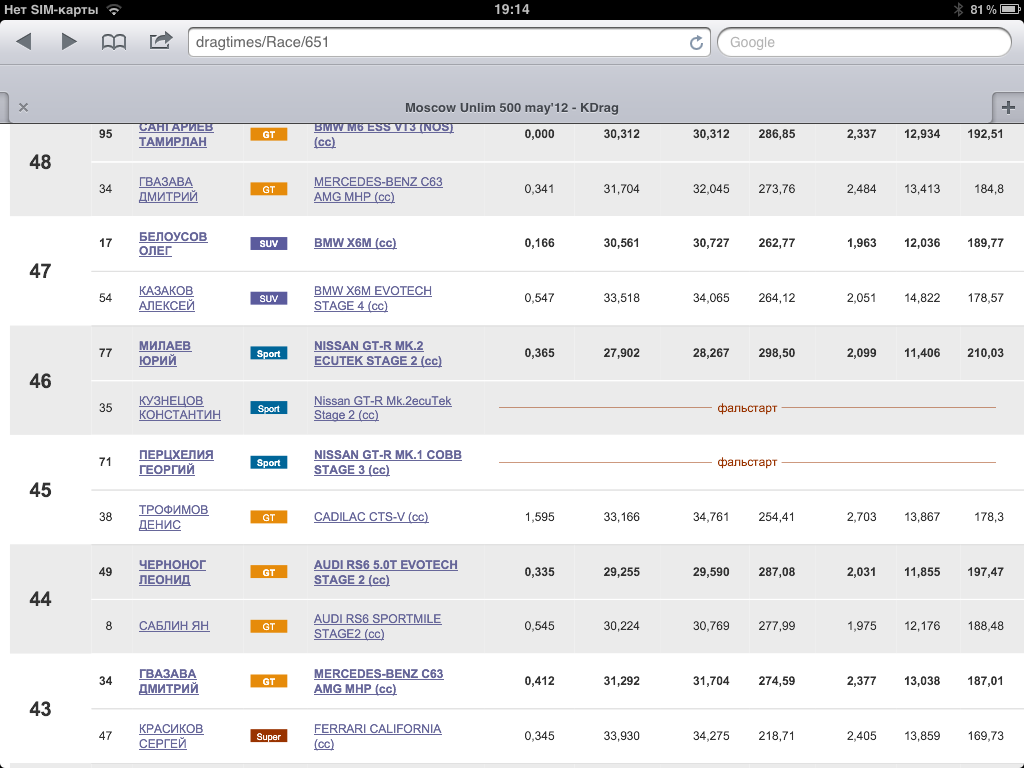Click the SUV badge beside КАЗАКОВ АЛЕКСЕЙ
Image resolution: width=1024 pixels, height=768 pixels.
coord(268,298)
